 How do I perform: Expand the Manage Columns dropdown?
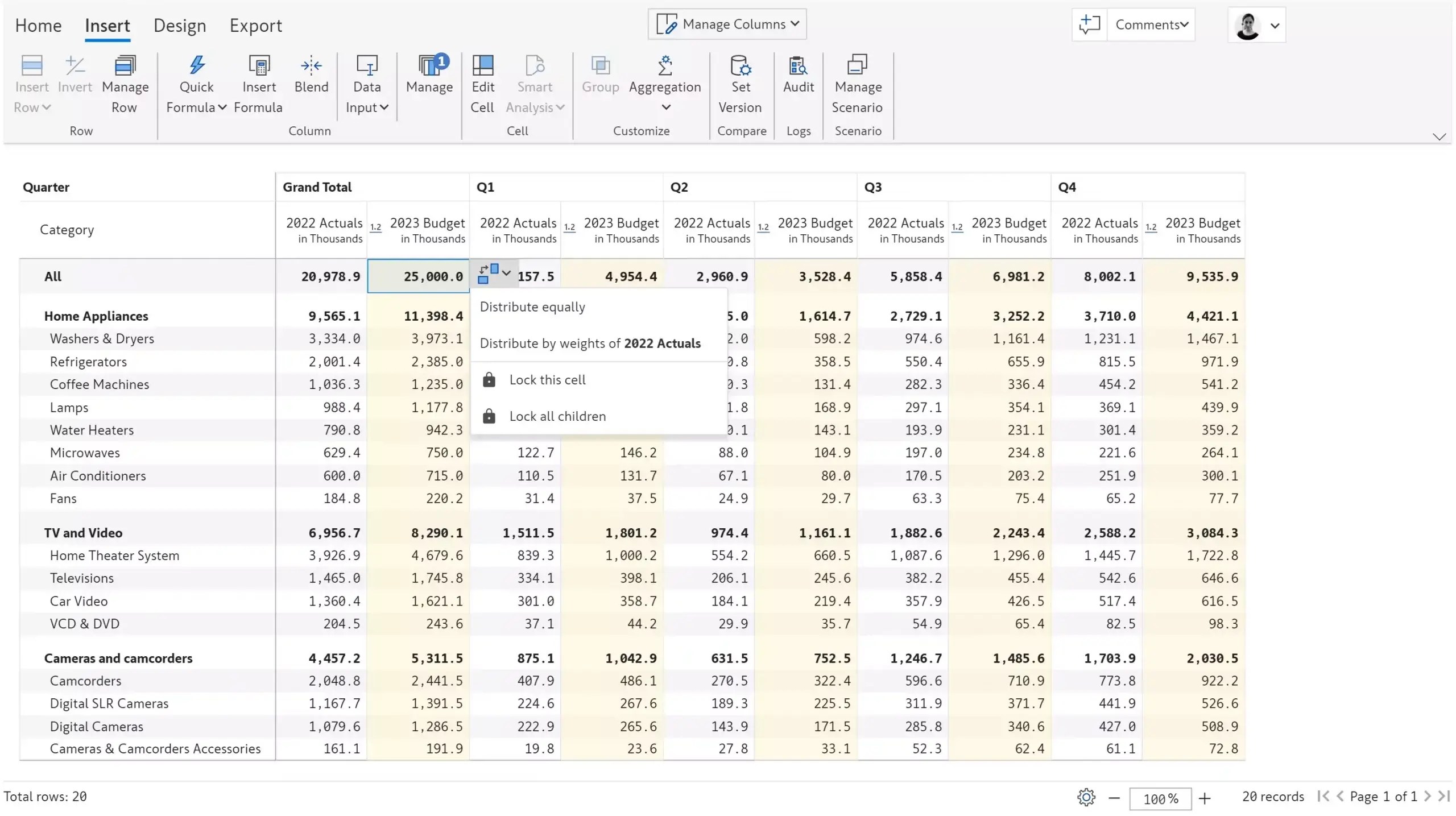click(x=727, y=24)
